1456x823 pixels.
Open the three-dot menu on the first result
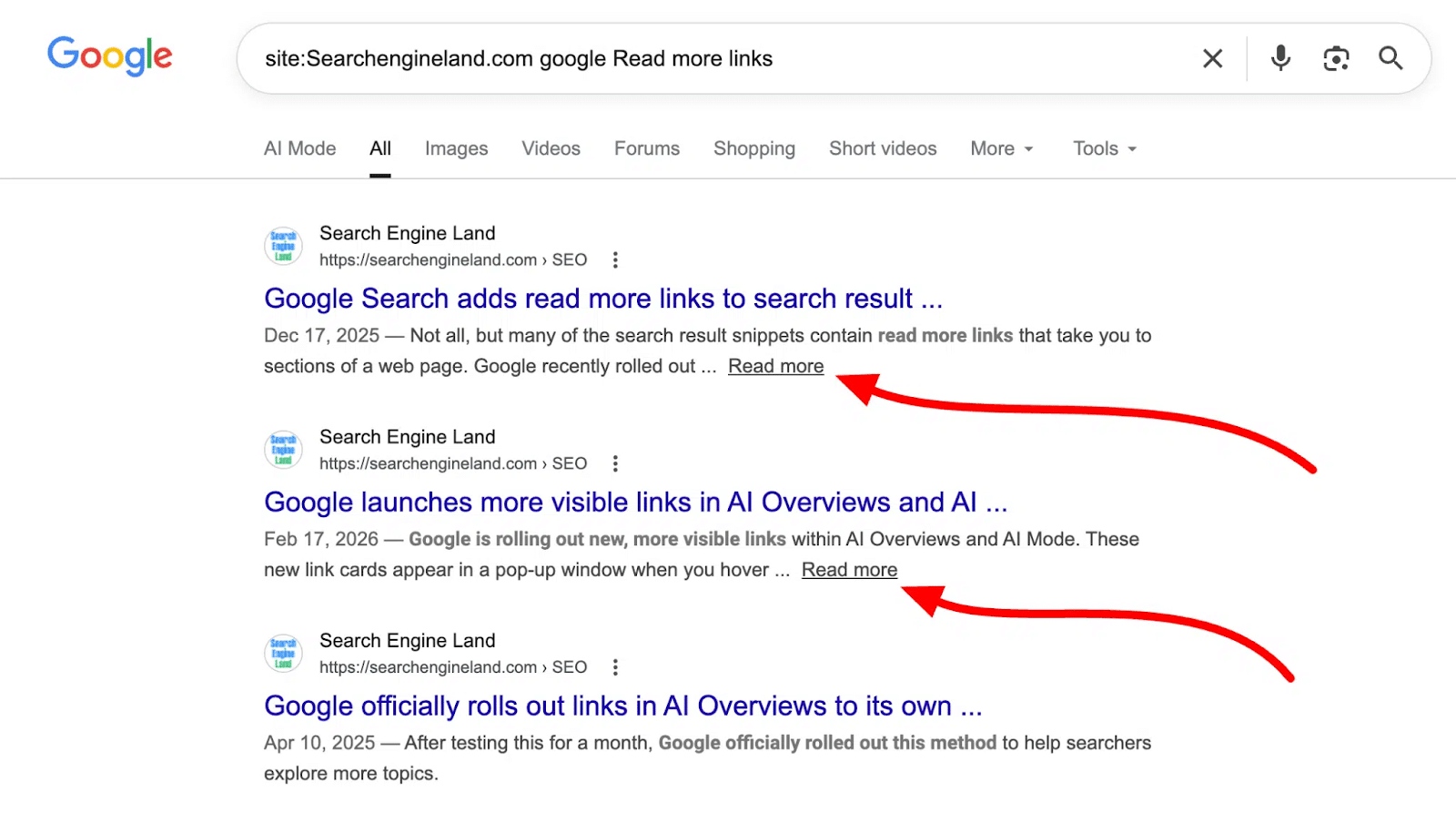click(x=615, y=259)
